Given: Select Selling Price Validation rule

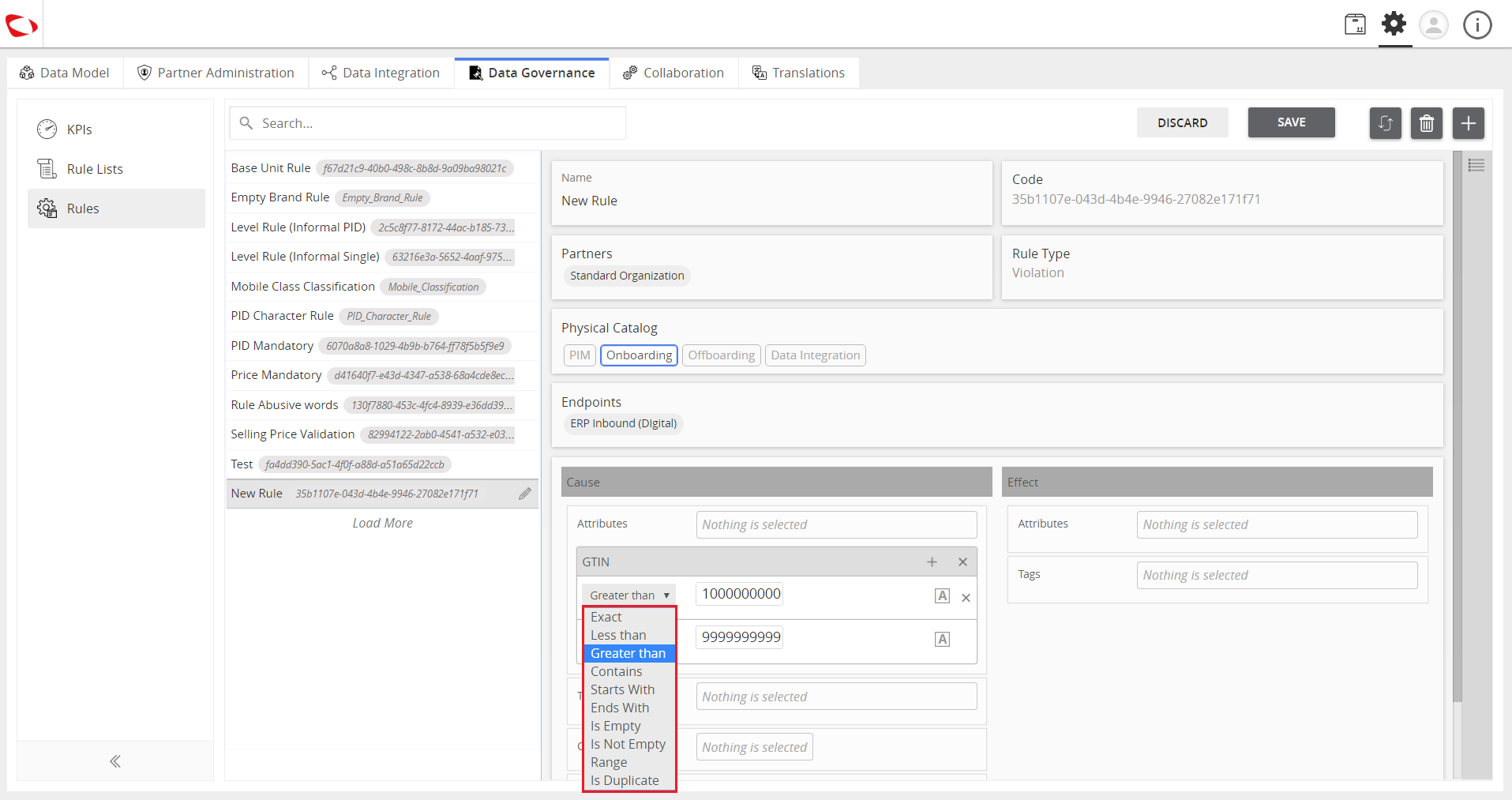Looking at the screenshot, I should pos(383,434).
